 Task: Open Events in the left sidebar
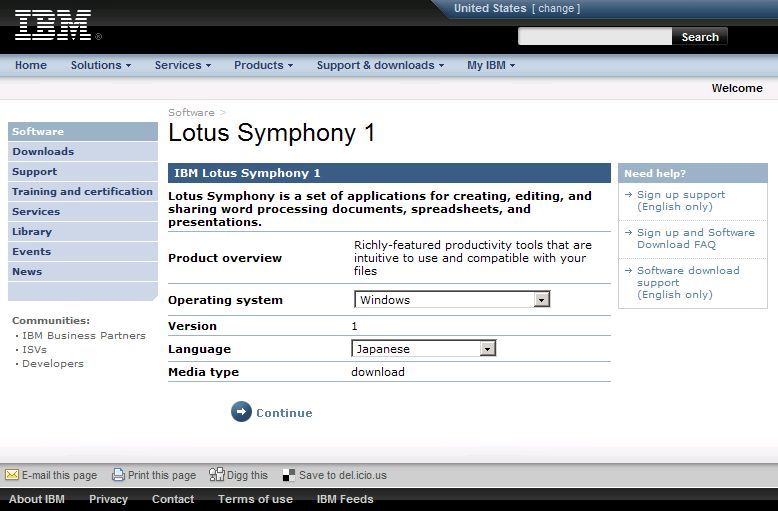(x=83, y=252)
